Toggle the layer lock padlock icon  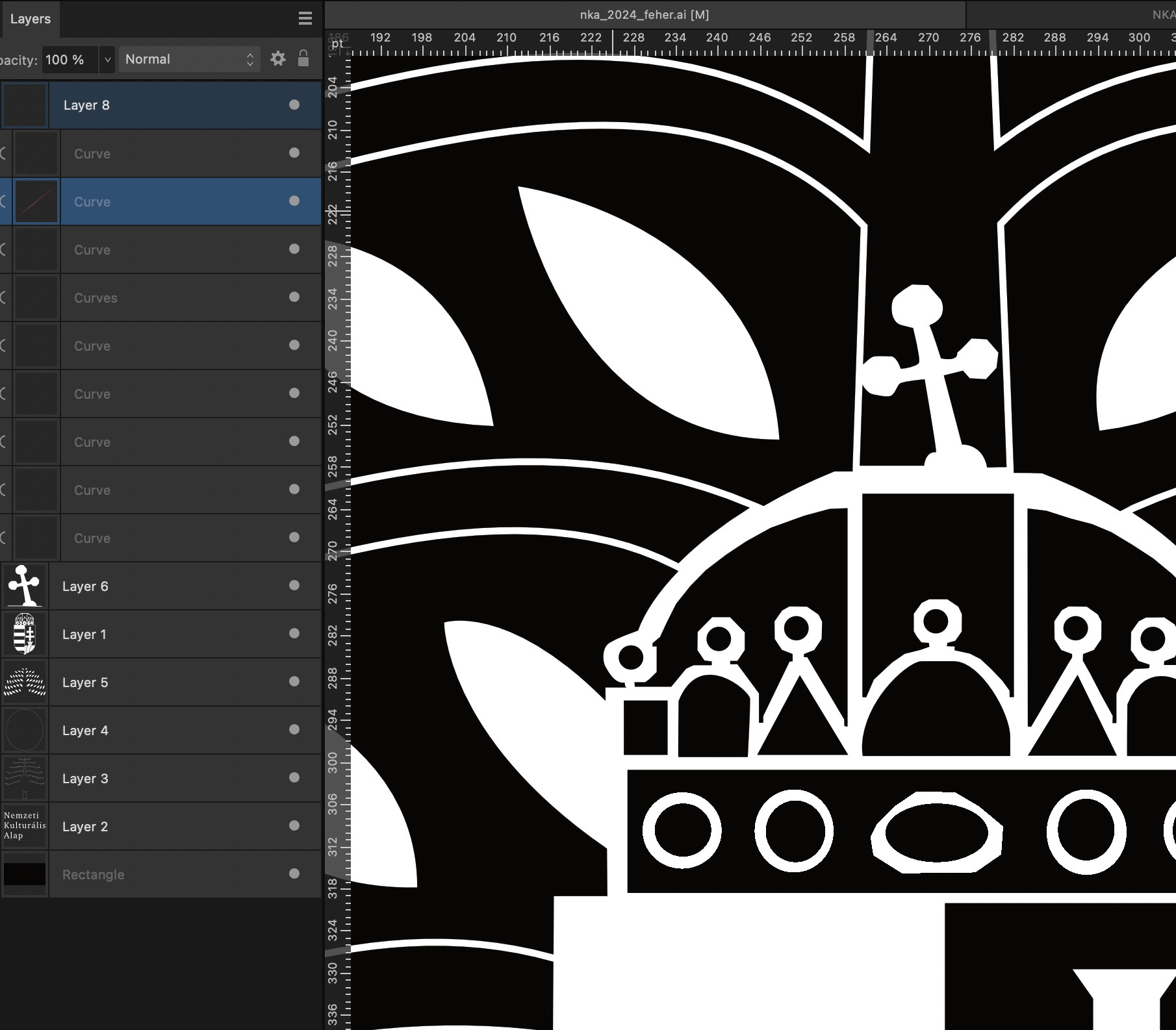pyautogui.click(x=303, y=58)
